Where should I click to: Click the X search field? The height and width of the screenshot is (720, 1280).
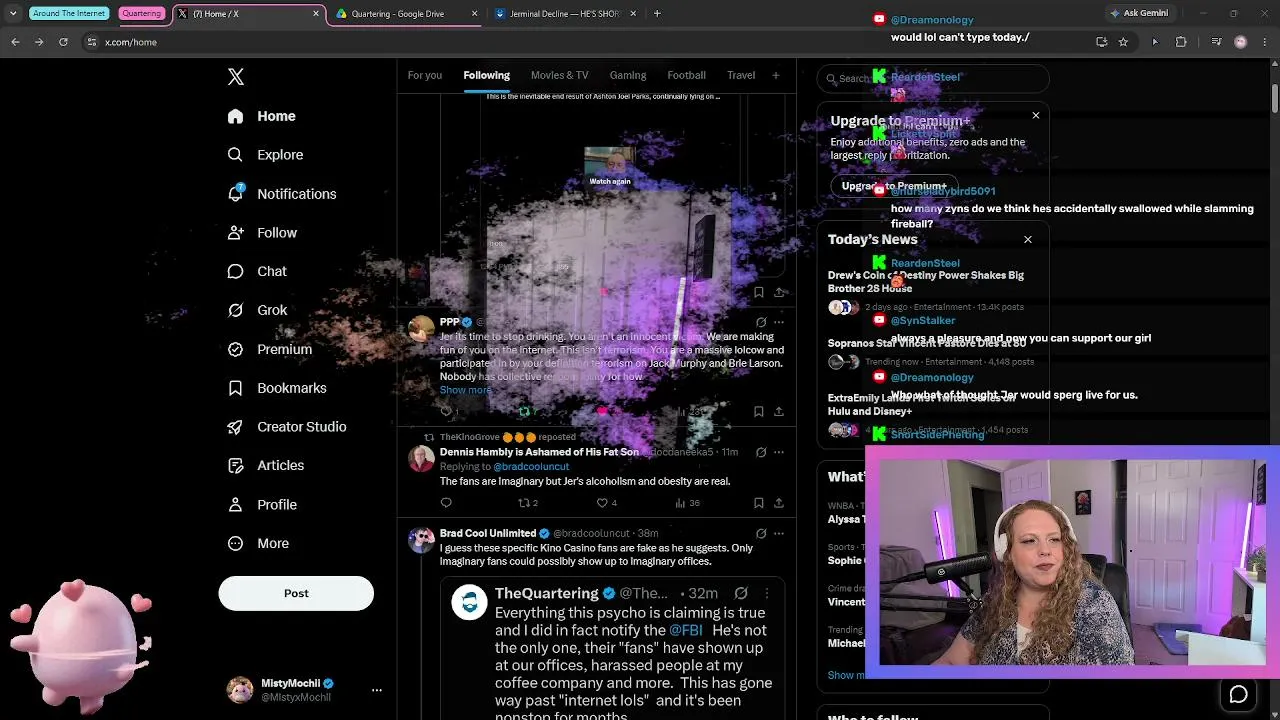(933, 78)
